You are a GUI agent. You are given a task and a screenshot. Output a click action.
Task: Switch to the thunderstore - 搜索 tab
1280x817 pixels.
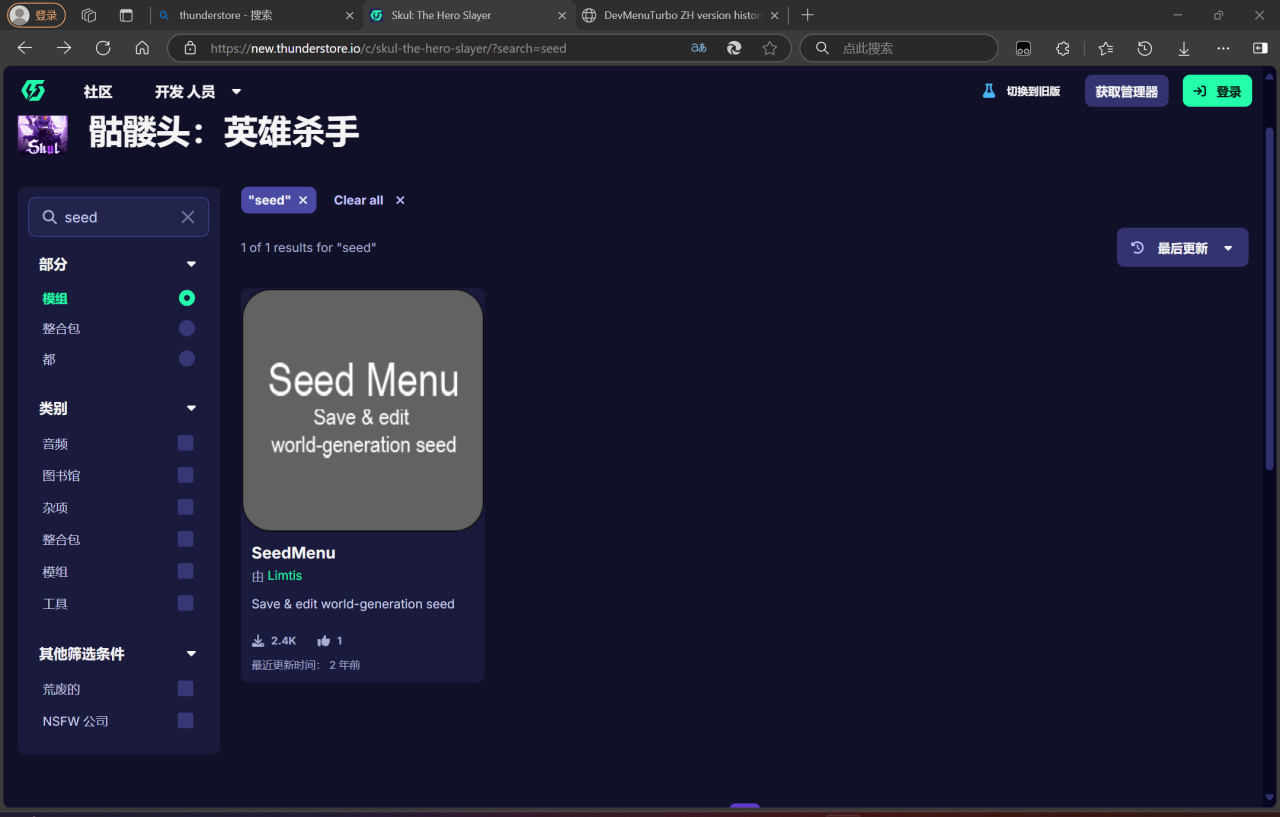[x=257, y=15]
